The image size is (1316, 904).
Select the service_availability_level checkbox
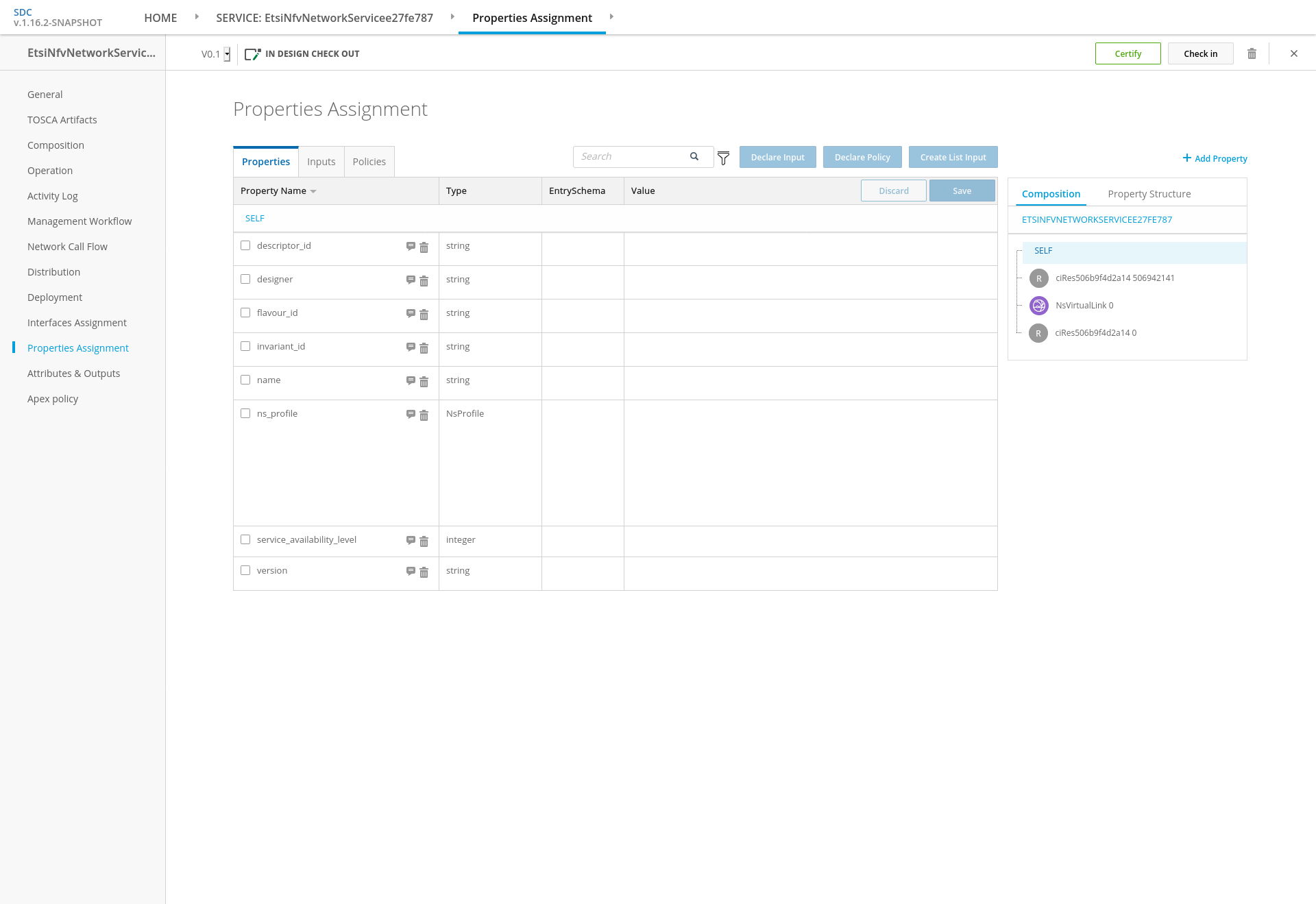(x=245, y=539)
